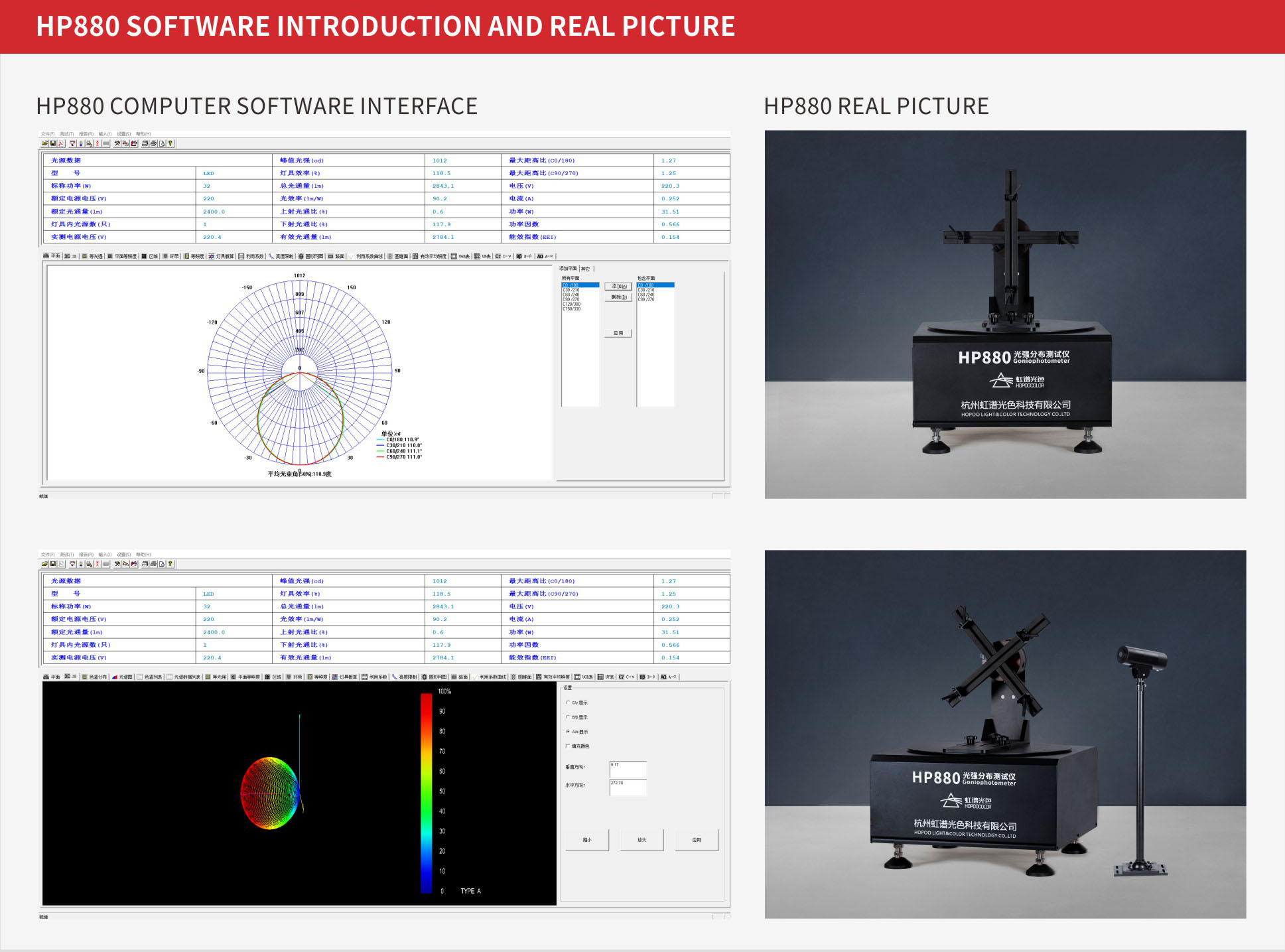The width and height of the screenshot is (1285, 952).
Task: Switch to 利用系数 tab in polar-plot window
Action: click(251, 255)
